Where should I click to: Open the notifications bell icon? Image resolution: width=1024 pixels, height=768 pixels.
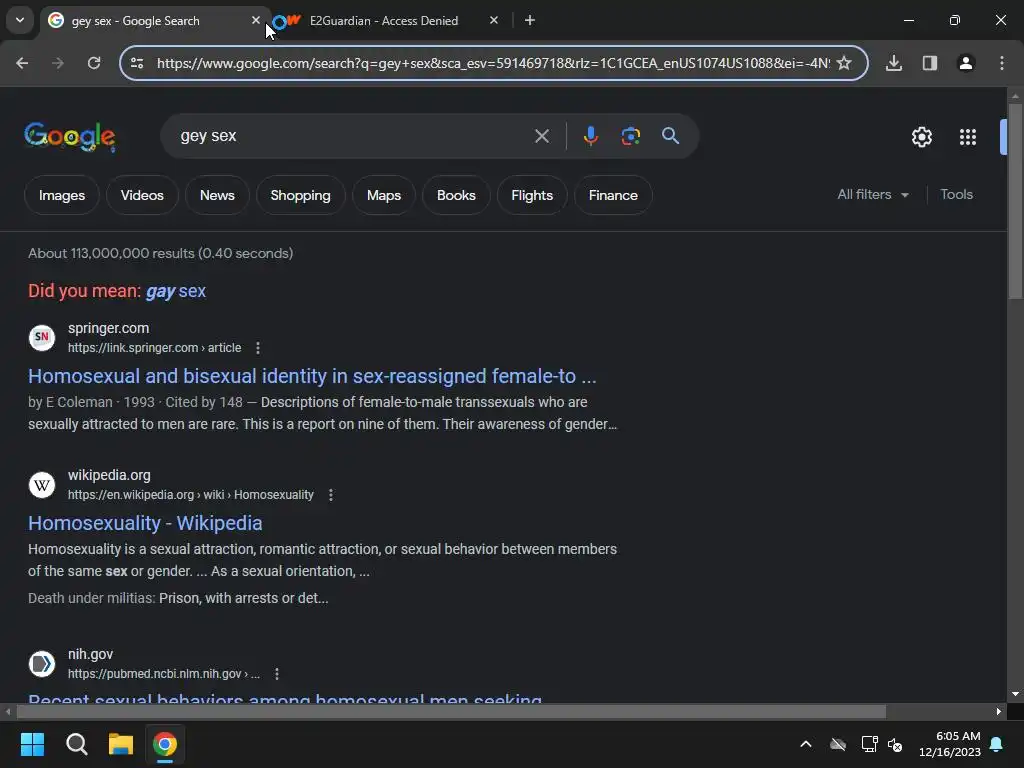point(997,744)
